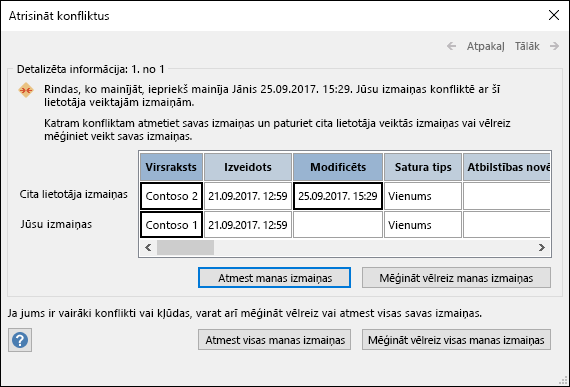Click empty Modificēts cell in Jūsu izmaiņas row
570x387 pixels.
pos(338,225)
